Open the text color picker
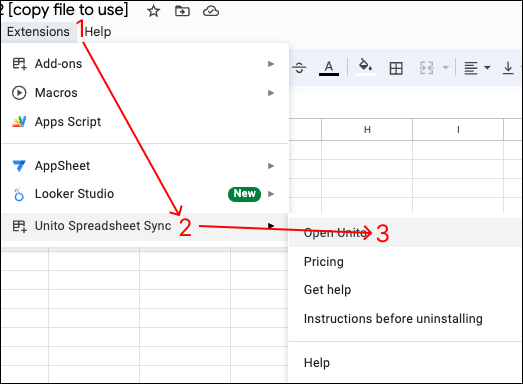523x384 pixels. 329,68
